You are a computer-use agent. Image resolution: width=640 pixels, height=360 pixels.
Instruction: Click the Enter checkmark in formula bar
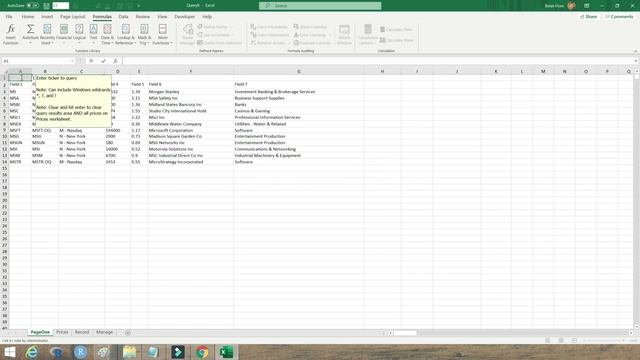pyautogui.click(x=103, y=61)
